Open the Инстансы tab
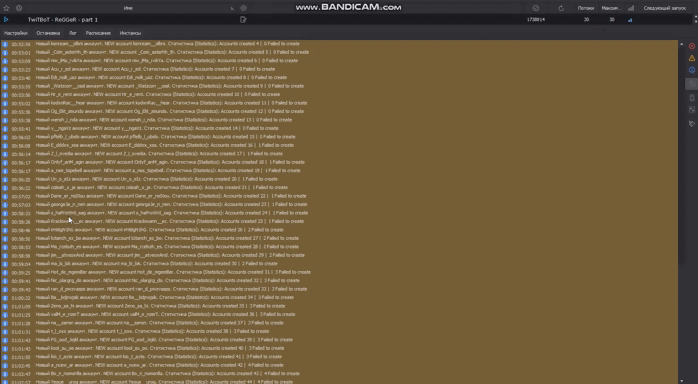The height and width of the screenshot is (384, 698). click(x=130, y=33)
